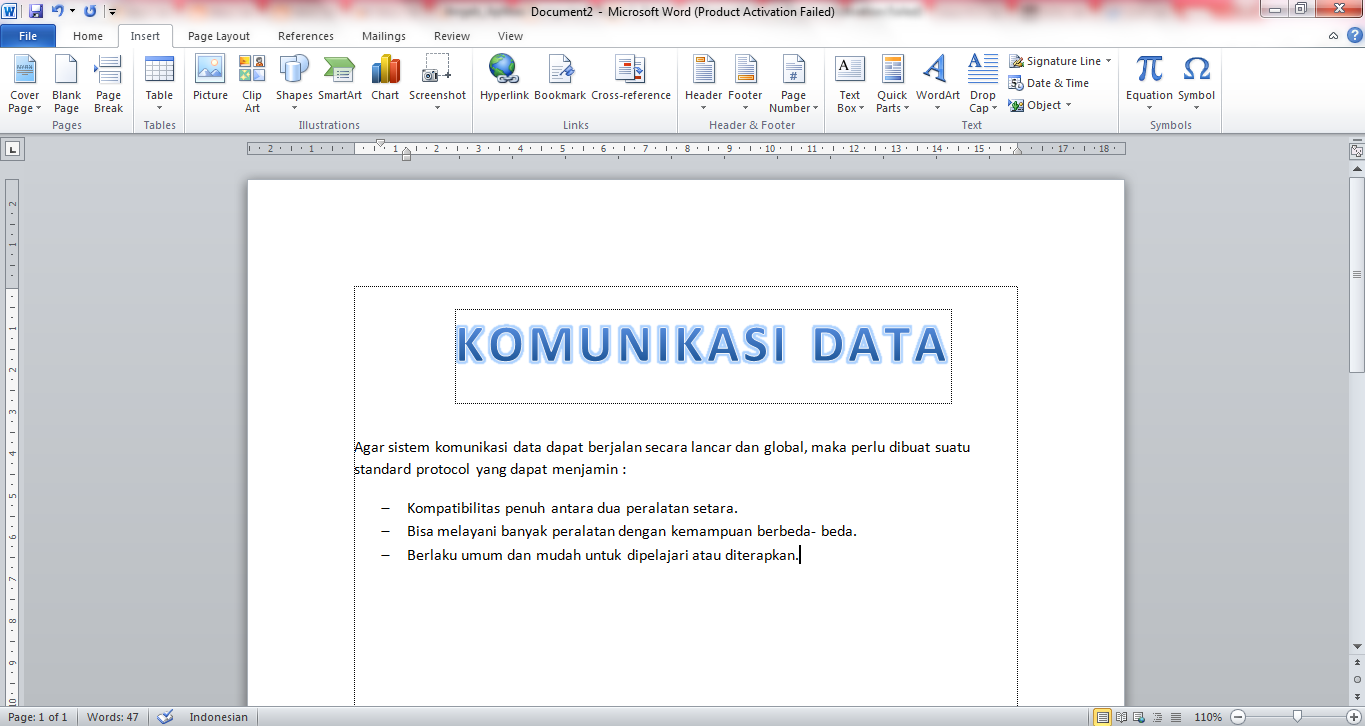This screenshot has height=726, width=1365.
Task: Switch to Print Layout view
Action: coord(1102,717)
